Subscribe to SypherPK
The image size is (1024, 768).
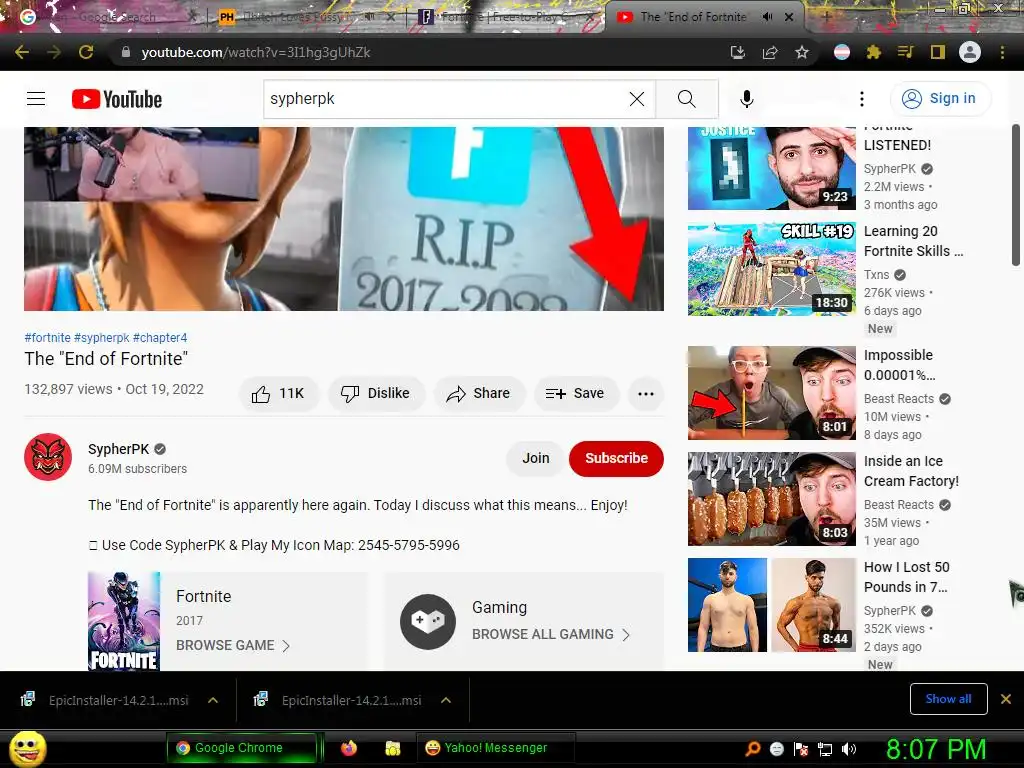click(x=616, y=458)
